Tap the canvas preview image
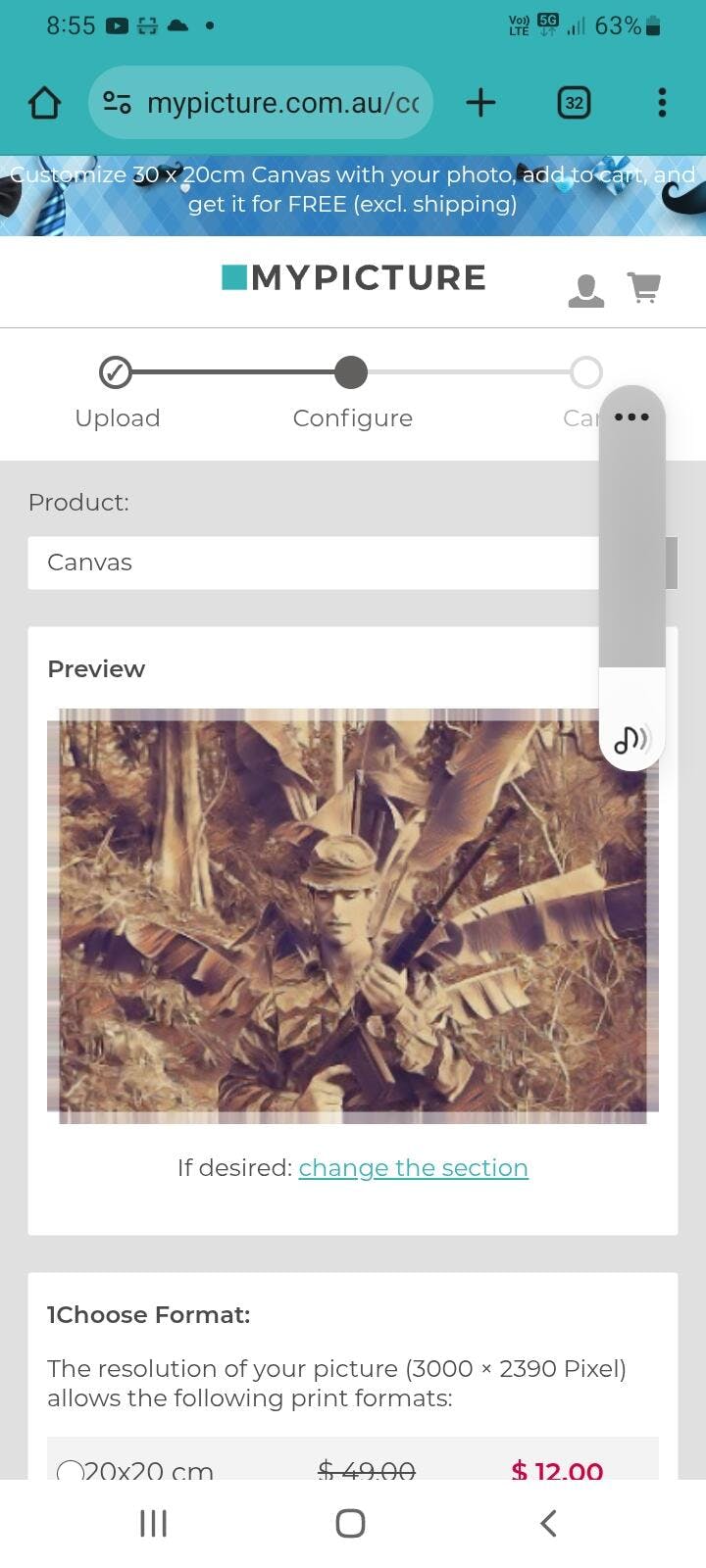Screen dimensions: 706x1568 click(353, 915)
